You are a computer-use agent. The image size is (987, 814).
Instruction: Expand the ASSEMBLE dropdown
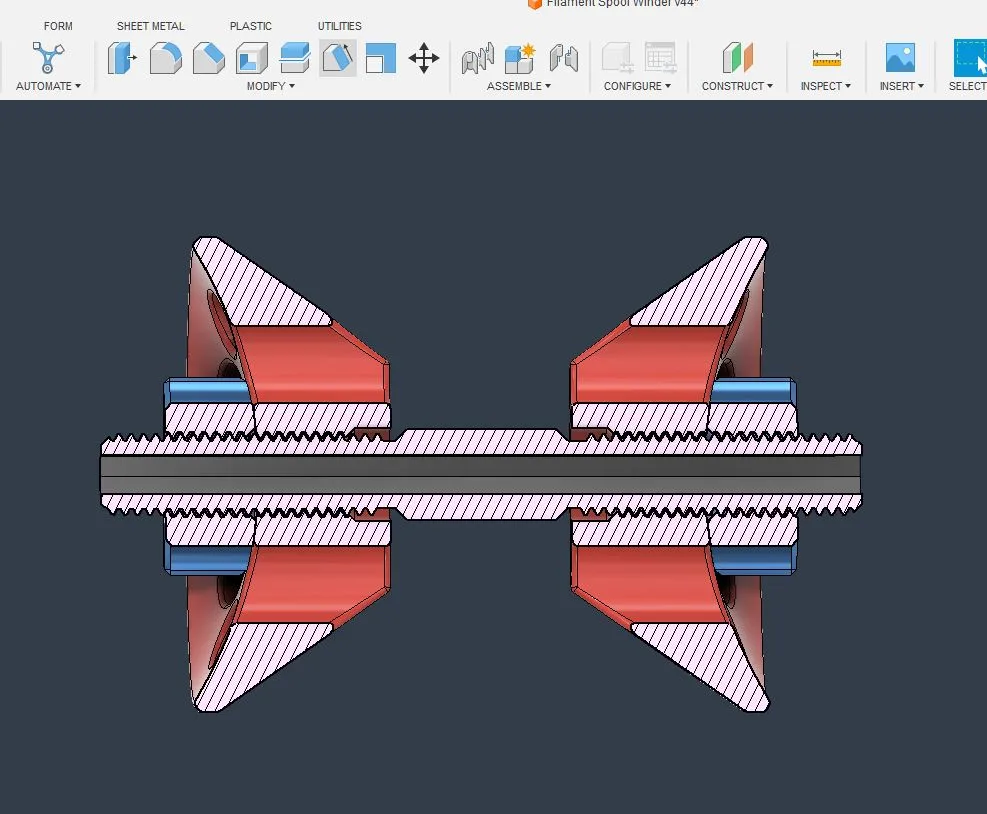click(x=519, y=86)
